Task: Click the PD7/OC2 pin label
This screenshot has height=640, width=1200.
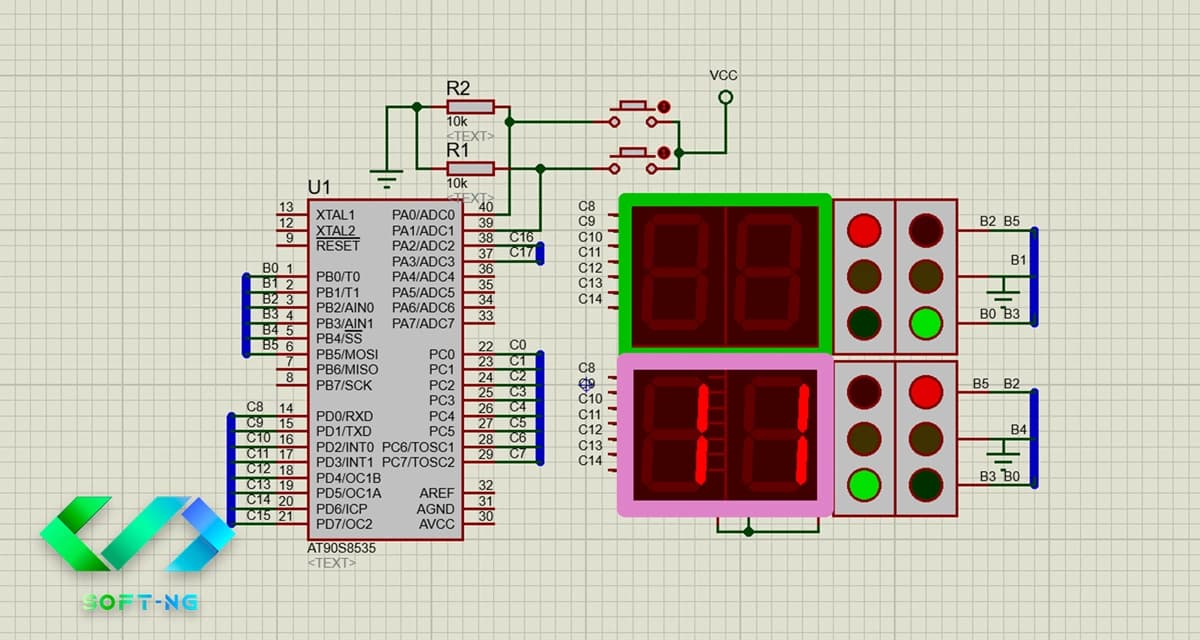Action: point(345,523)
